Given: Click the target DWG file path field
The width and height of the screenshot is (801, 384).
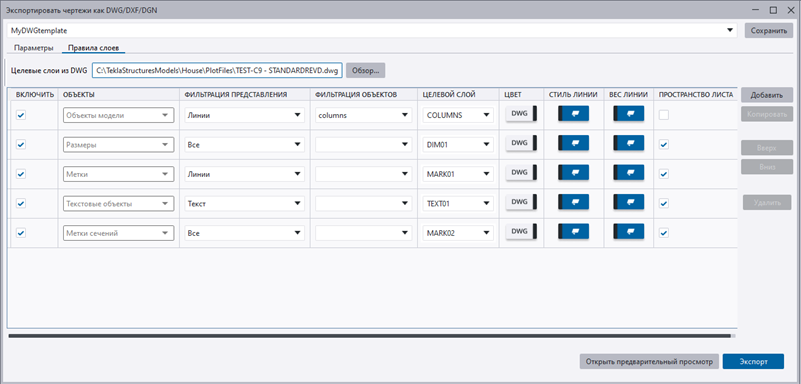Looking at the screenshot, I should coord(217,71).
